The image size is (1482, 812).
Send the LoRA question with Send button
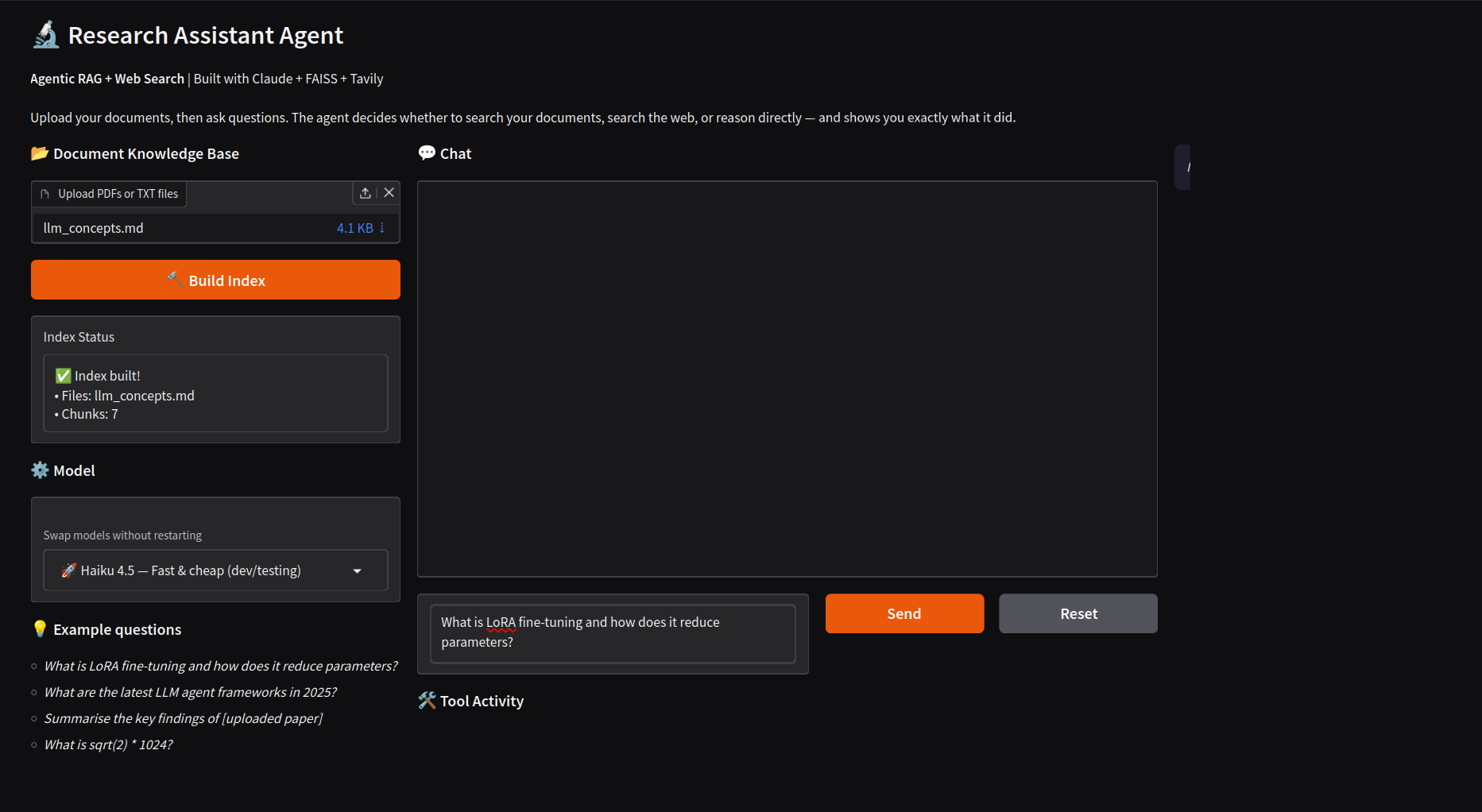point(904,613)
